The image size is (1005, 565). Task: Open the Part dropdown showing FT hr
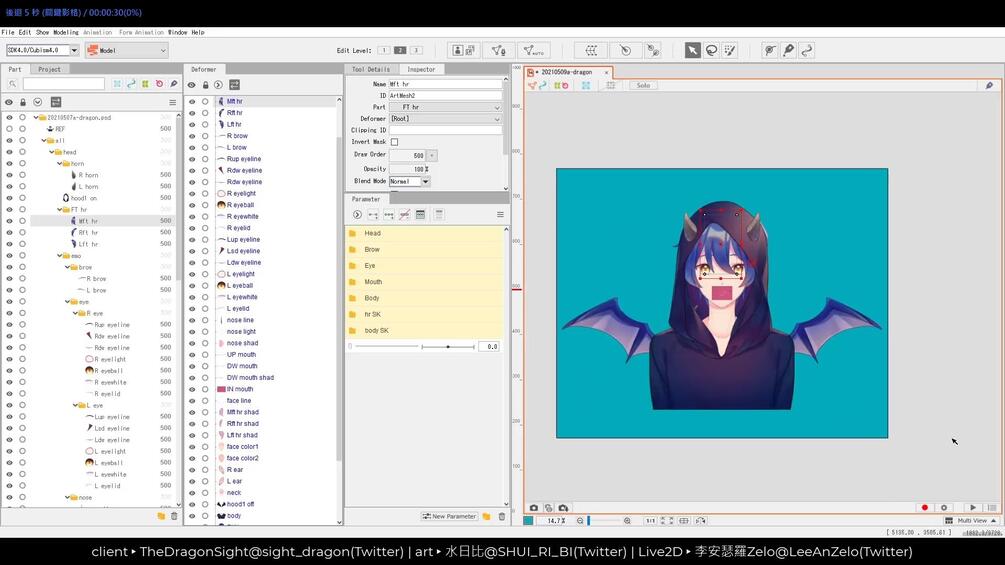(x=445, y=107)
